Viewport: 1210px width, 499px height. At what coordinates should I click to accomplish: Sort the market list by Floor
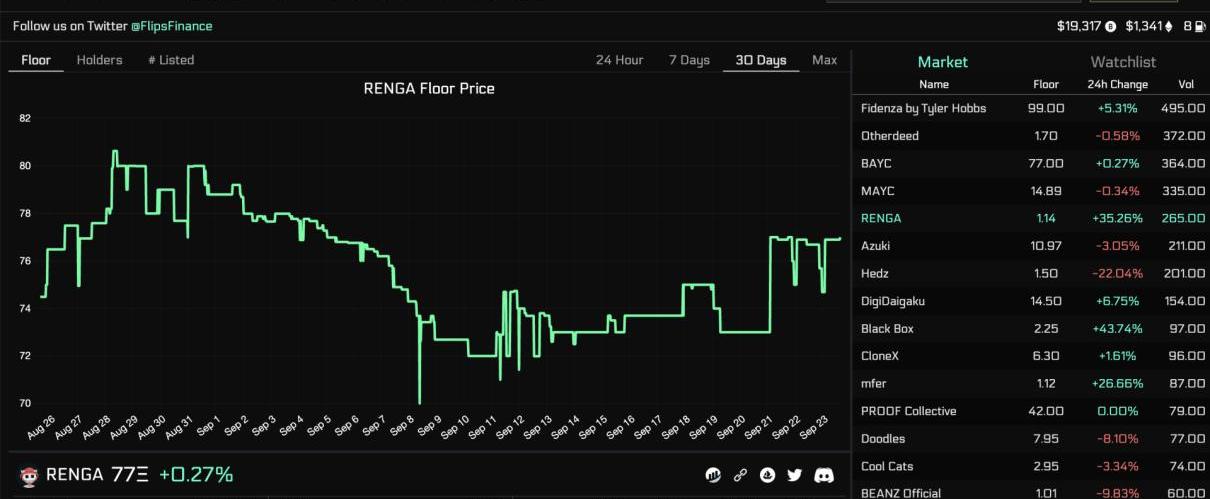1046,85
